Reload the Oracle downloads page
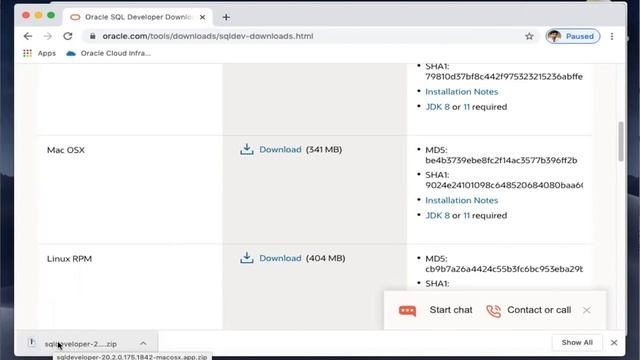Screen dimensions: 640x360 click(68, 36)
